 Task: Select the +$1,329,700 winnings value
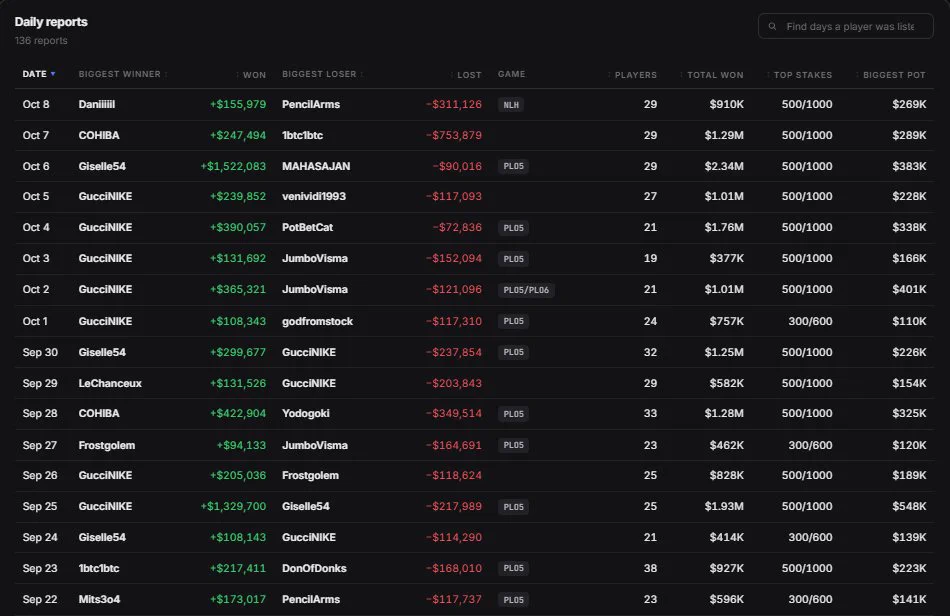[233, 506]
